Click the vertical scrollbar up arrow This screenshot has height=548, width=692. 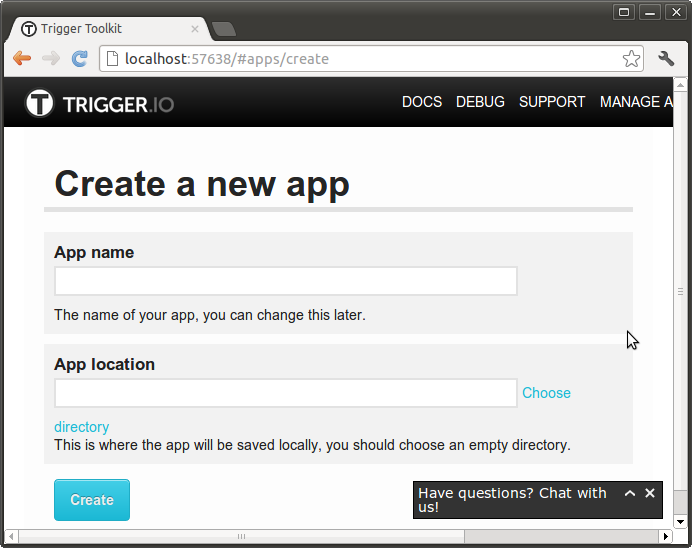coord(680,84)
